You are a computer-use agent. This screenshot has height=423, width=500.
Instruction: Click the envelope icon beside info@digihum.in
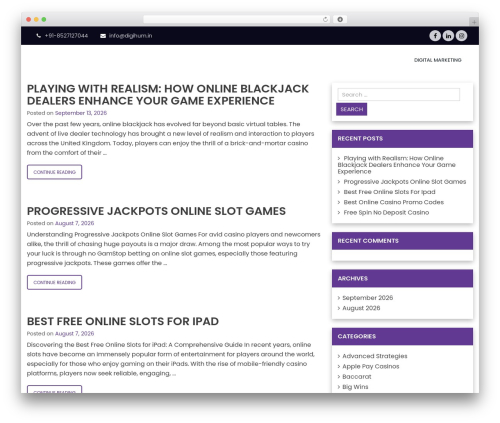pyautogui.click(x=103, y=36)
